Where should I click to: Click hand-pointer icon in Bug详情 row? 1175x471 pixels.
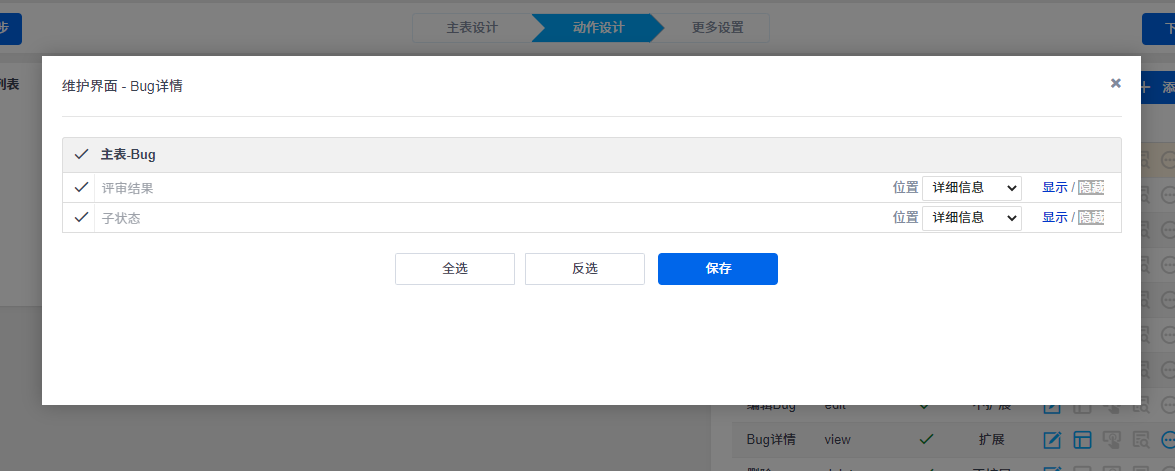(1111, 440)
